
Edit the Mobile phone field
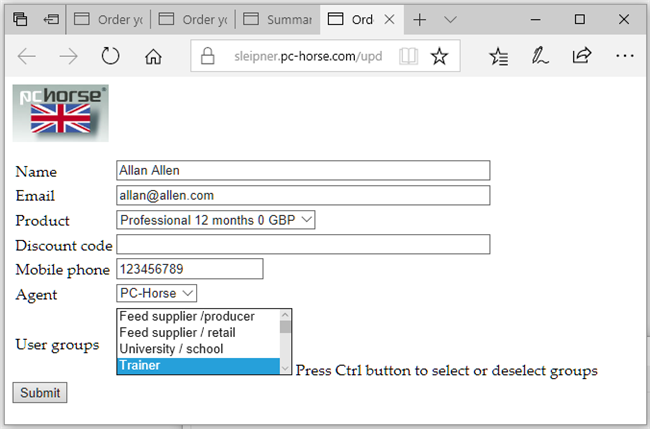(x=189, y=269)
